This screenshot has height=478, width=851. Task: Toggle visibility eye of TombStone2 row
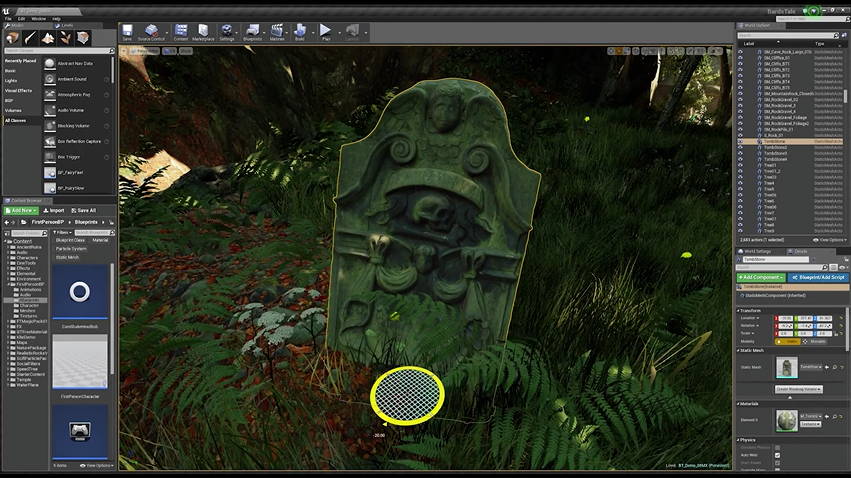point(740,147)
